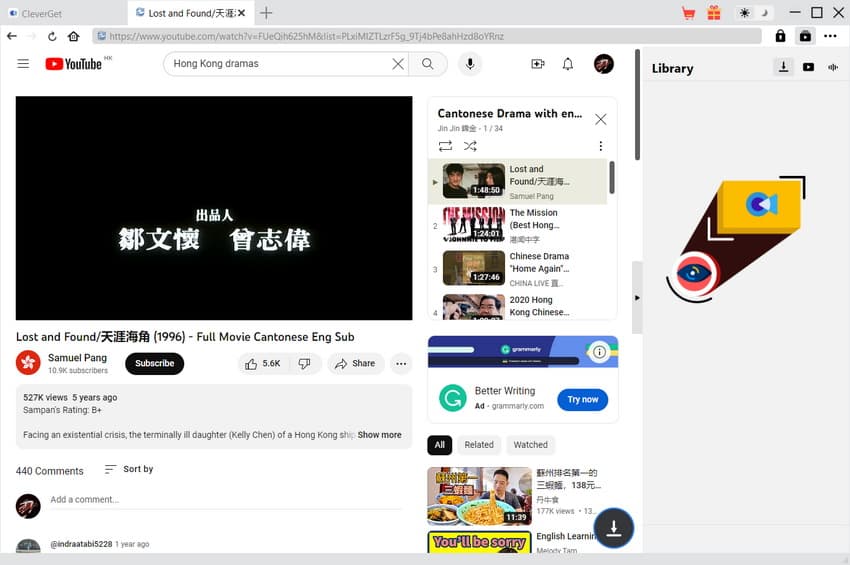Screen dimensions: 850x565
Task: Collapse Library panel with side arrow
Action: tap(637, 298)
